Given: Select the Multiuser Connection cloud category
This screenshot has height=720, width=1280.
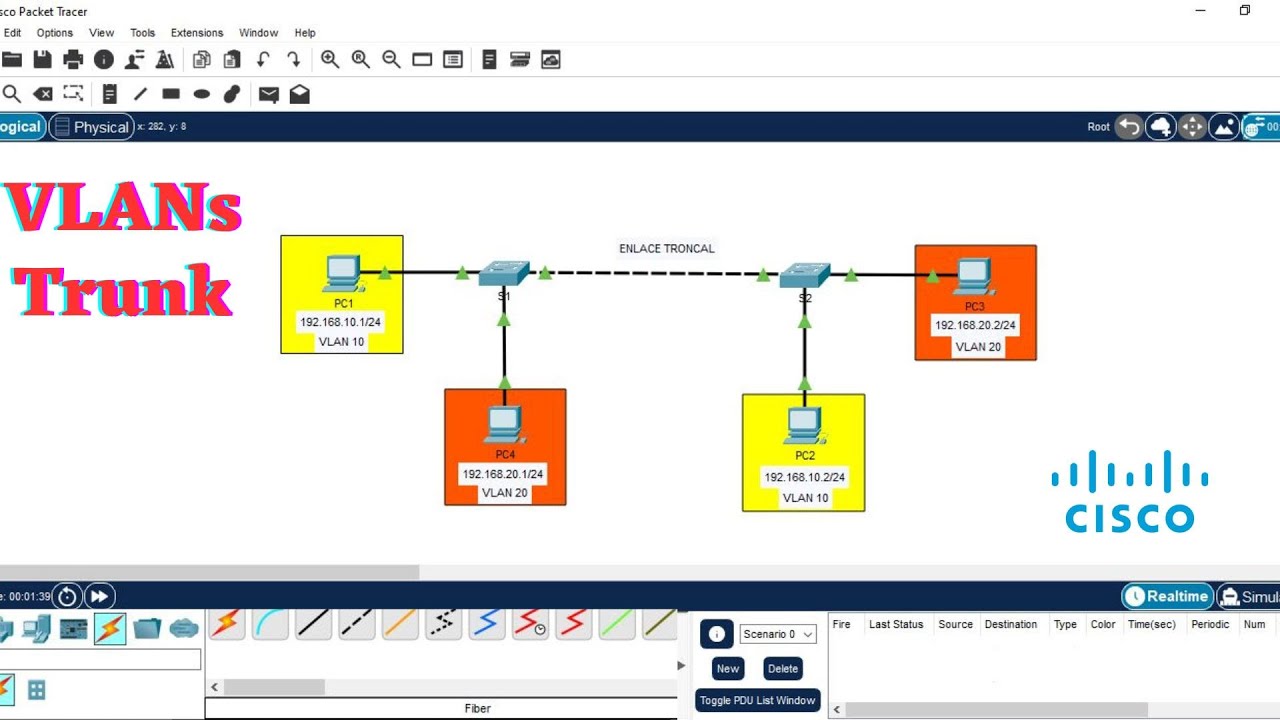Looking at the screenshot, I should coord(184,629).
